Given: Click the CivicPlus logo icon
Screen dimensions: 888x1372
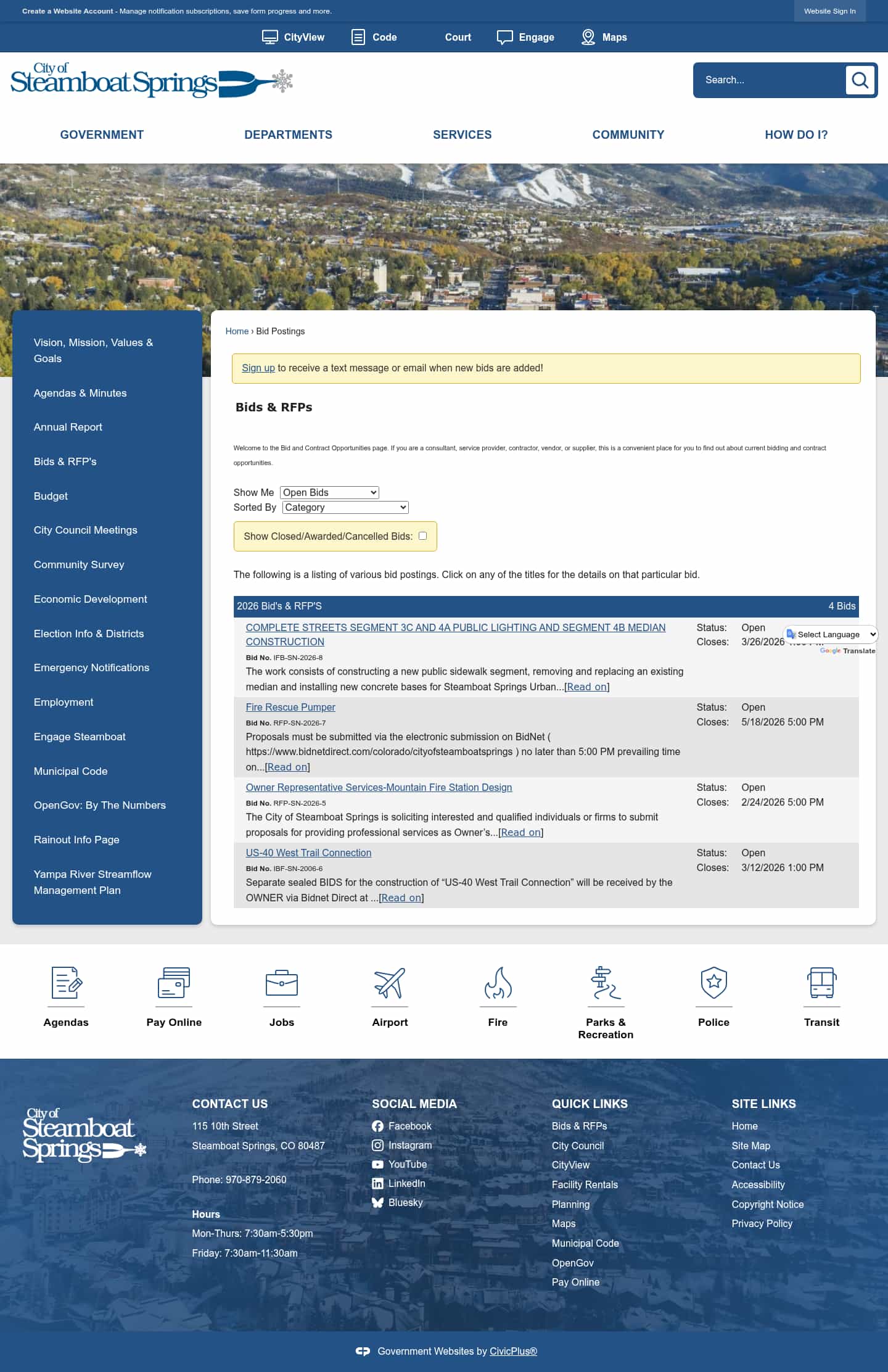Looking at the screenshot, I should pos(363,1351).
